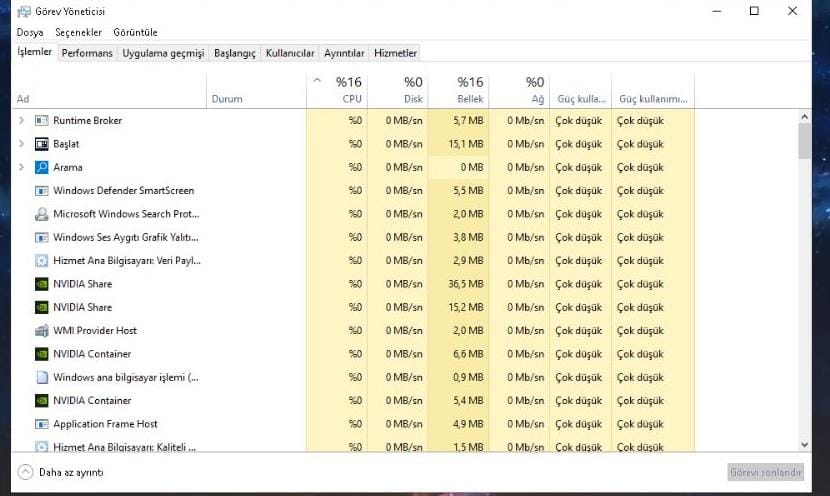Select the Windows Ses Aygıtı Grafik Yalıtı... name
This screenshot has height=496, width=830.
pos(125,237)
